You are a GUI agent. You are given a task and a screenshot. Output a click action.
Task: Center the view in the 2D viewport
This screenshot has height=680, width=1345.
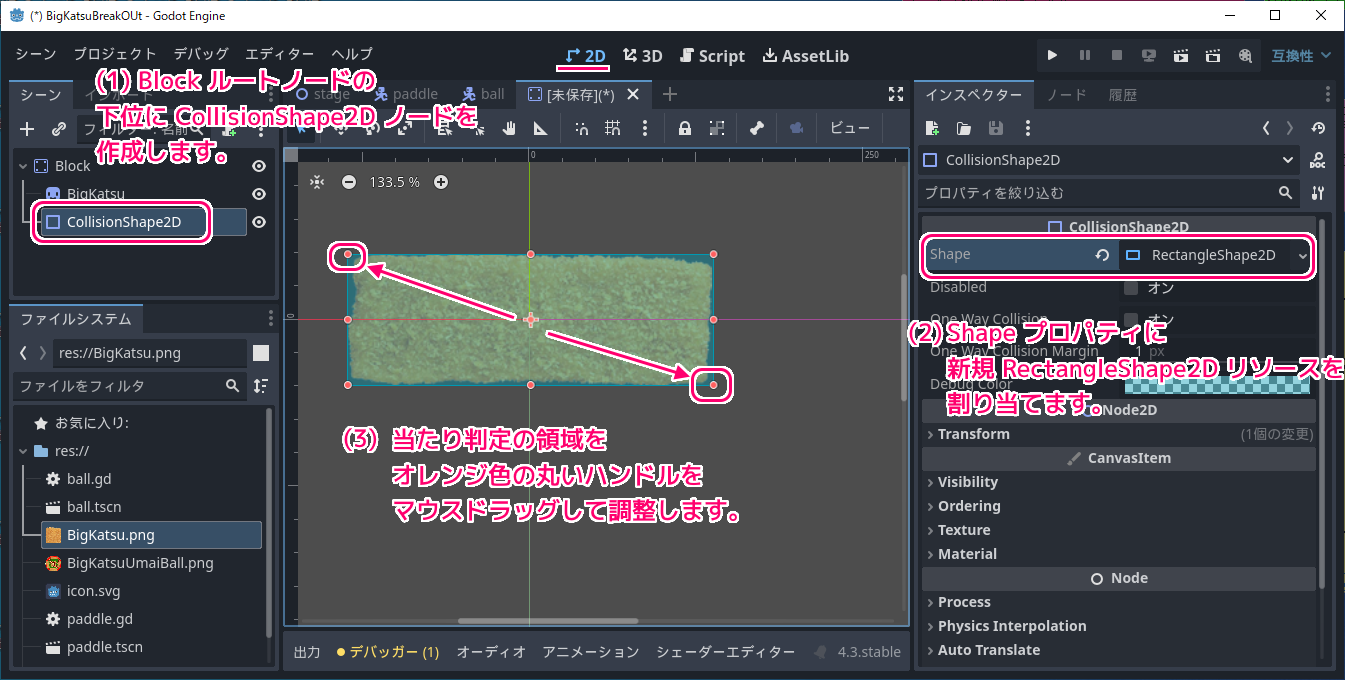click(317, 182)
